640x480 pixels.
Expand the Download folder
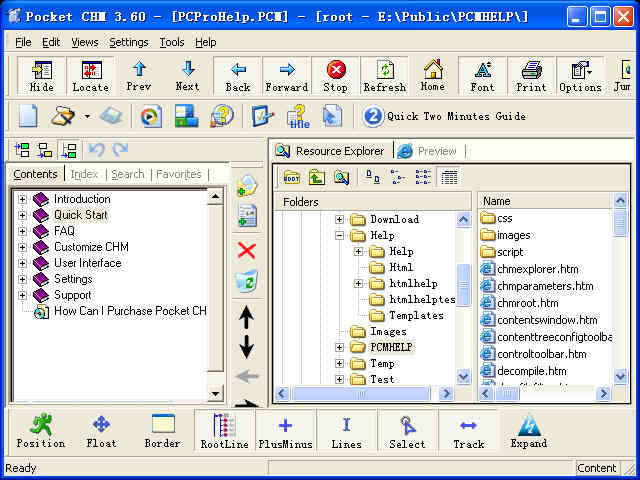pyautogui.click(x=339, y=220)
